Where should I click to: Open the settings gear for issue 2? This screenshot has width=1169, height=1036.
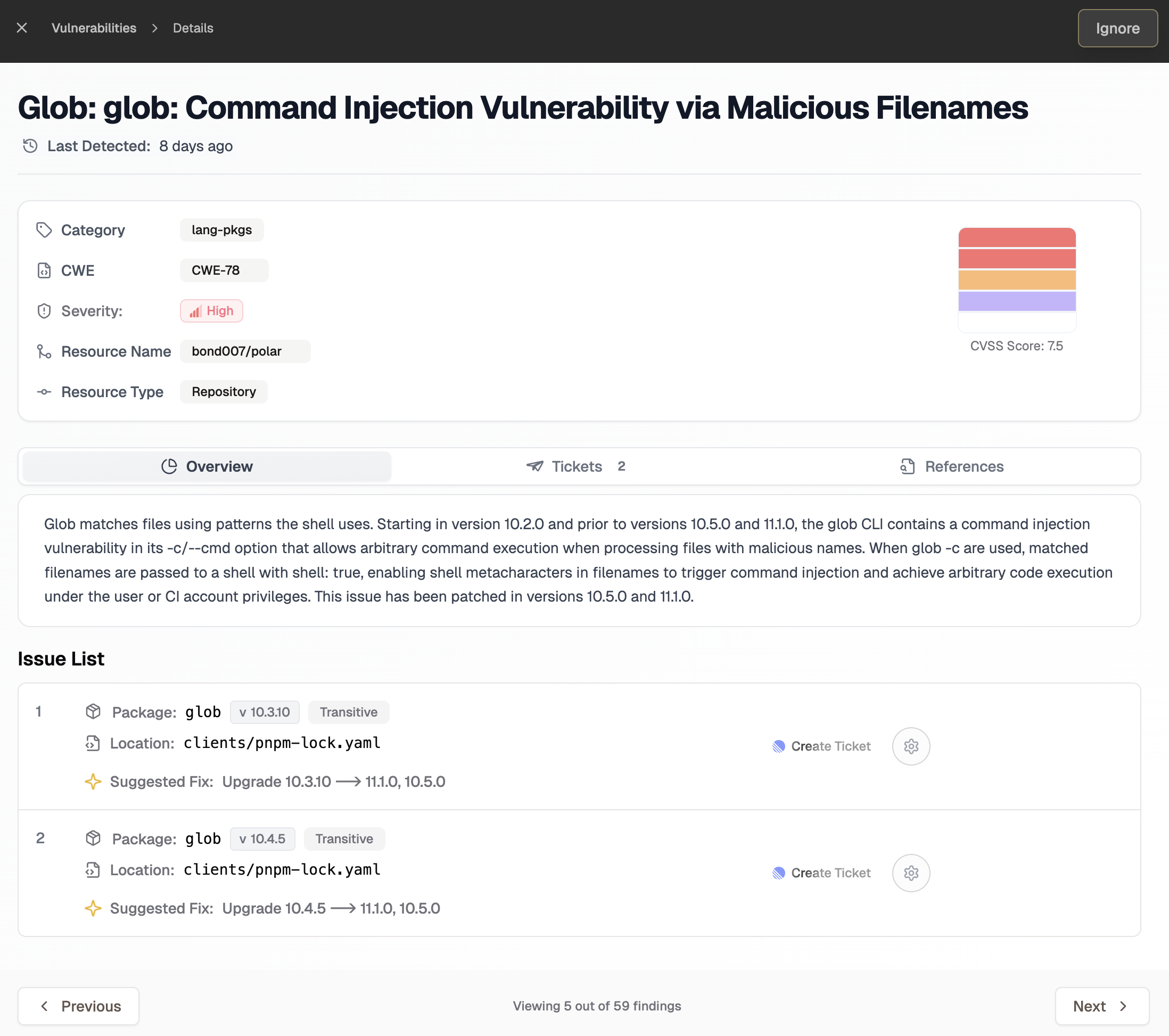point(910,873)
